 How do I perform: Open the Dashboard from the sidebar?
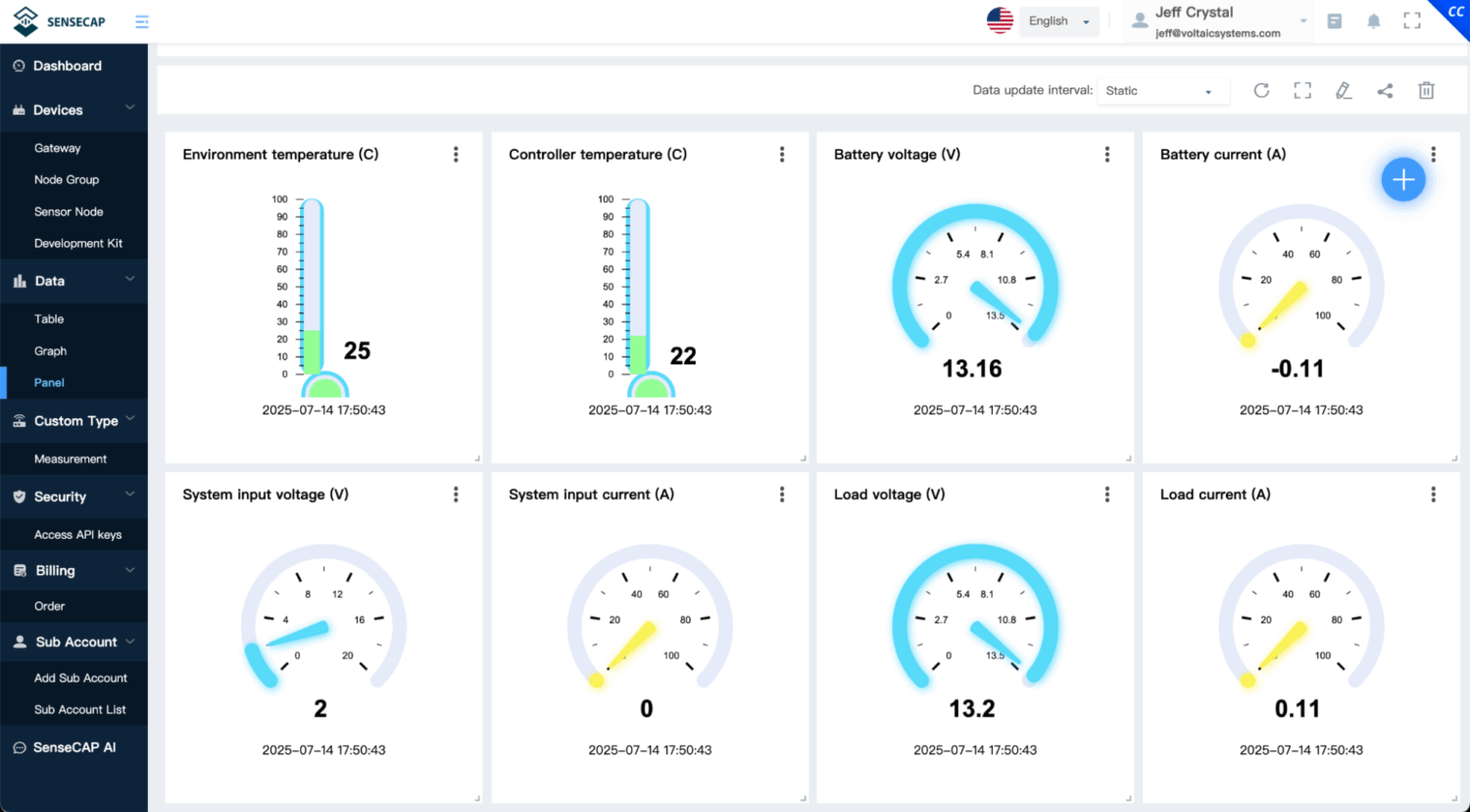click(69, 66)
